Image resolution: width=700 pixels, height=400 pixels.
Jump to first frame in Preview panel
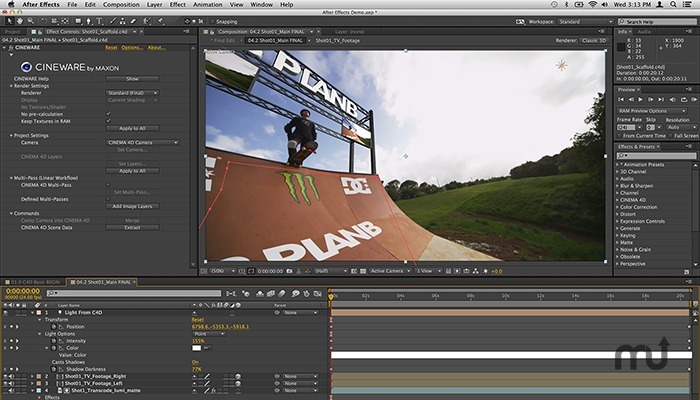pos(621,100)
